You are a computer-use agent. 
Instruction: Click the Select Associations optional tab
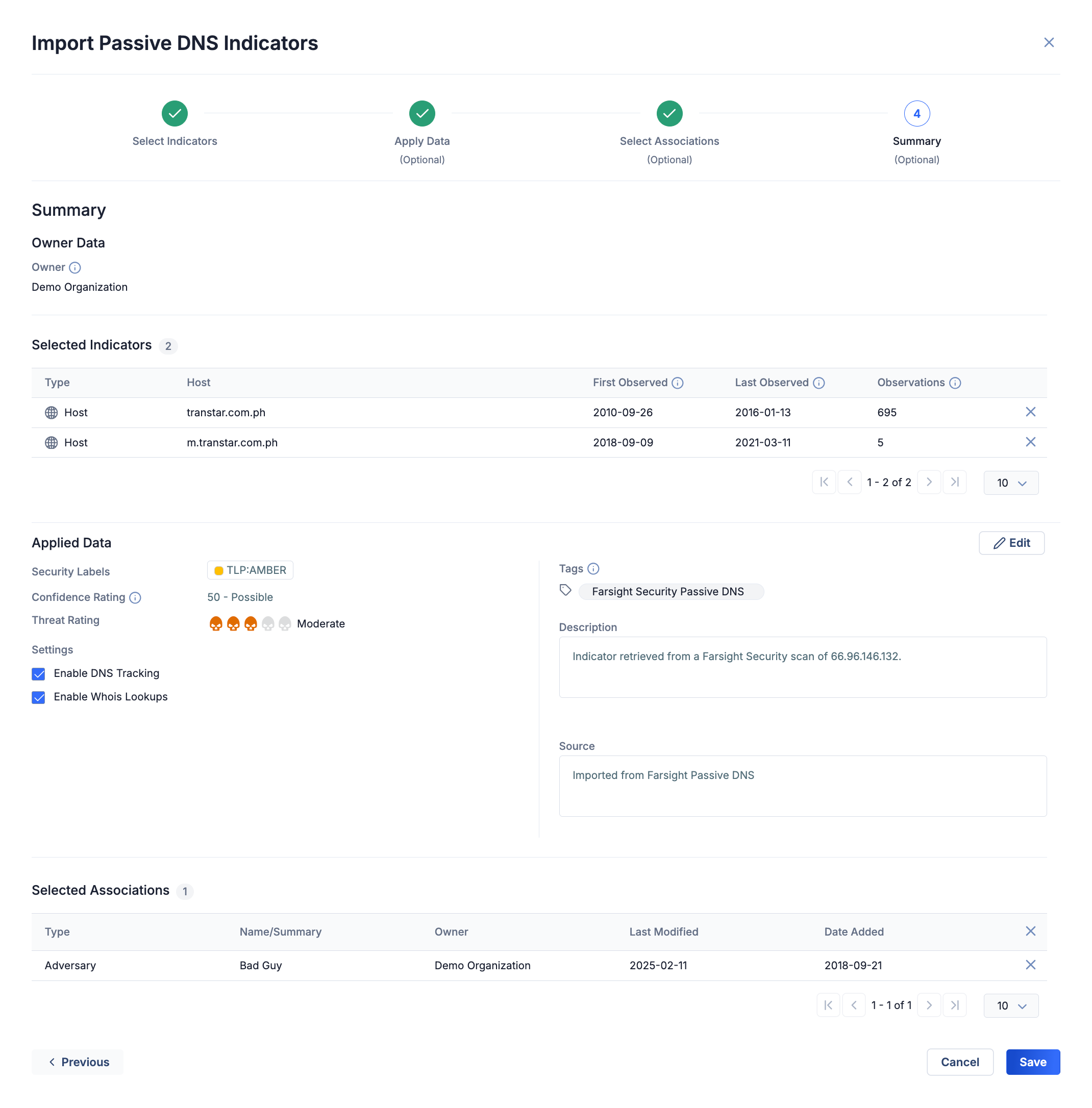[669, 130]
